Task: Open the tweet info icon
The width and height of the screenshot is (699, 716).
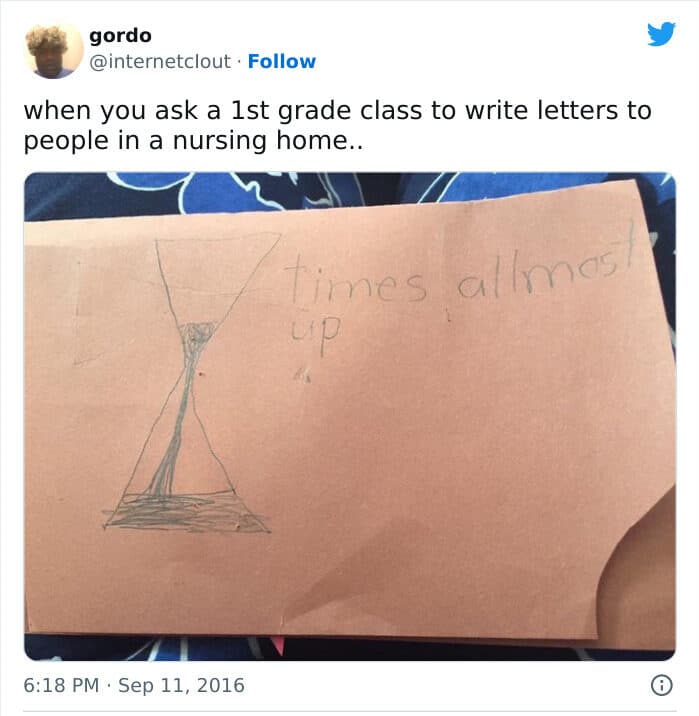Action: [x=661, y=685]
